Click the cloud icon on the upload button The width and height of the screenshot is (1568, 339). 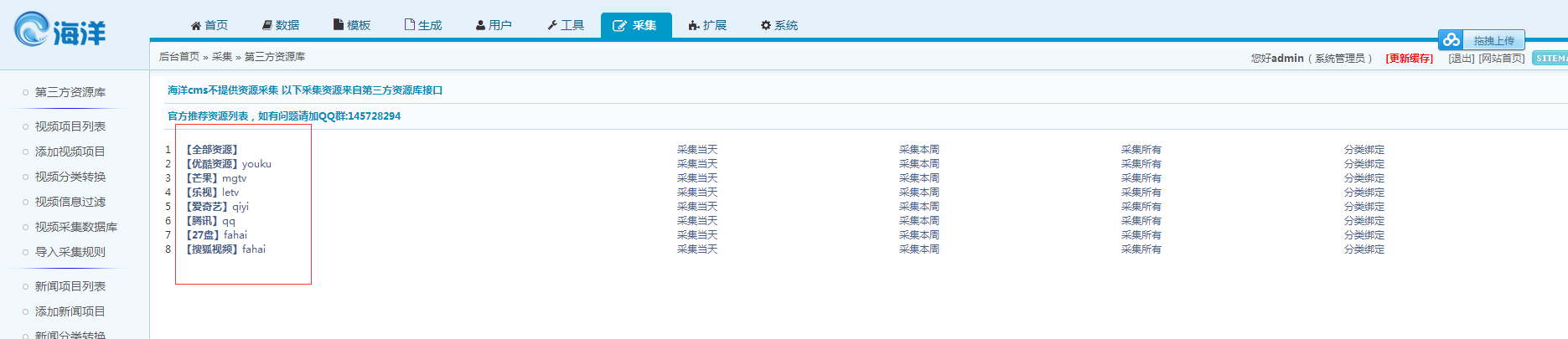pyautogui.click(x=1452, y=39)
